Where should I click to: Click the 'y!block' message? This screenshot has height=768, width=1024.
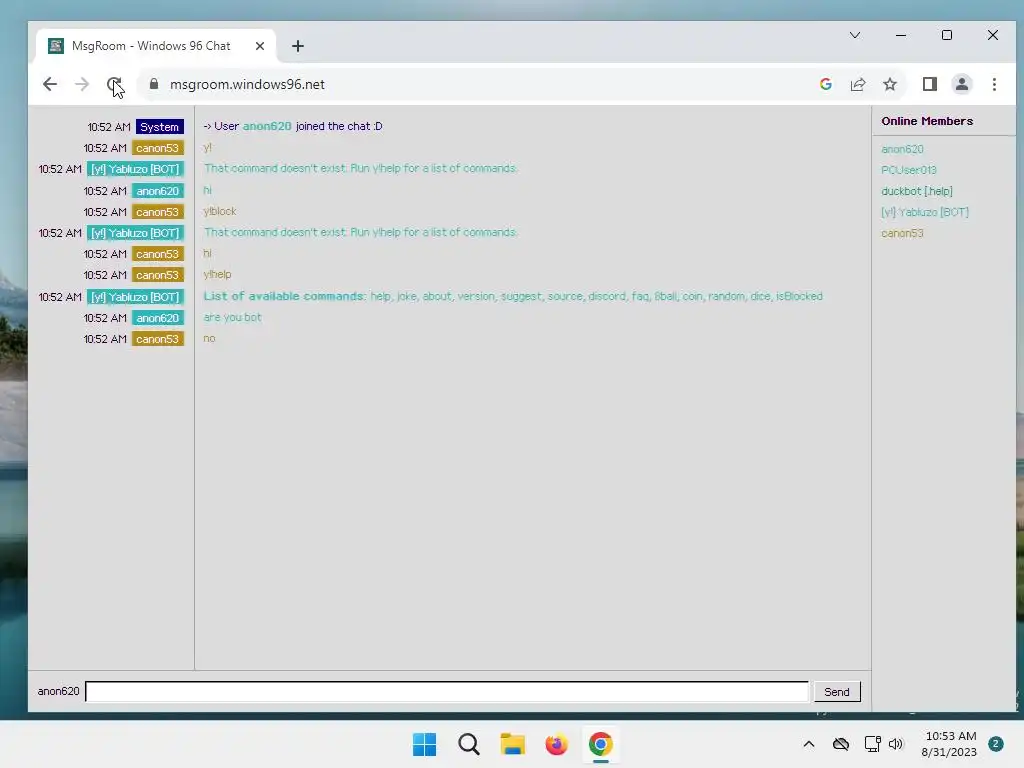(219, 212)
